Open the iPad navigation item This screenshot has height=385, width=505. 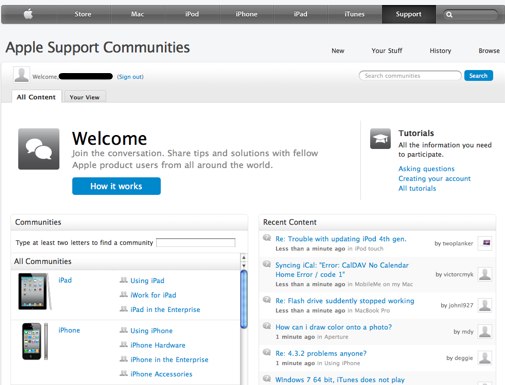[x=300, y=14]
